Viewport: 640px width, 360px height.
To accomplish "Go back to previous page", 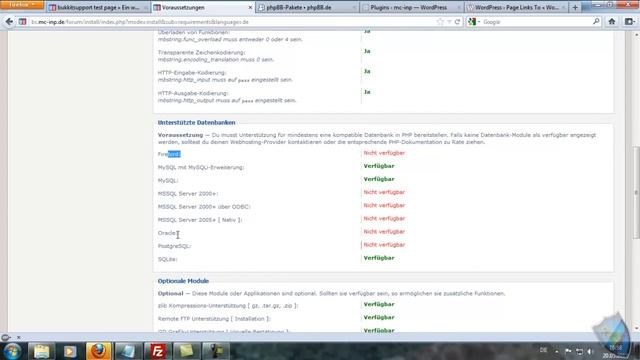I will (9, 22).
